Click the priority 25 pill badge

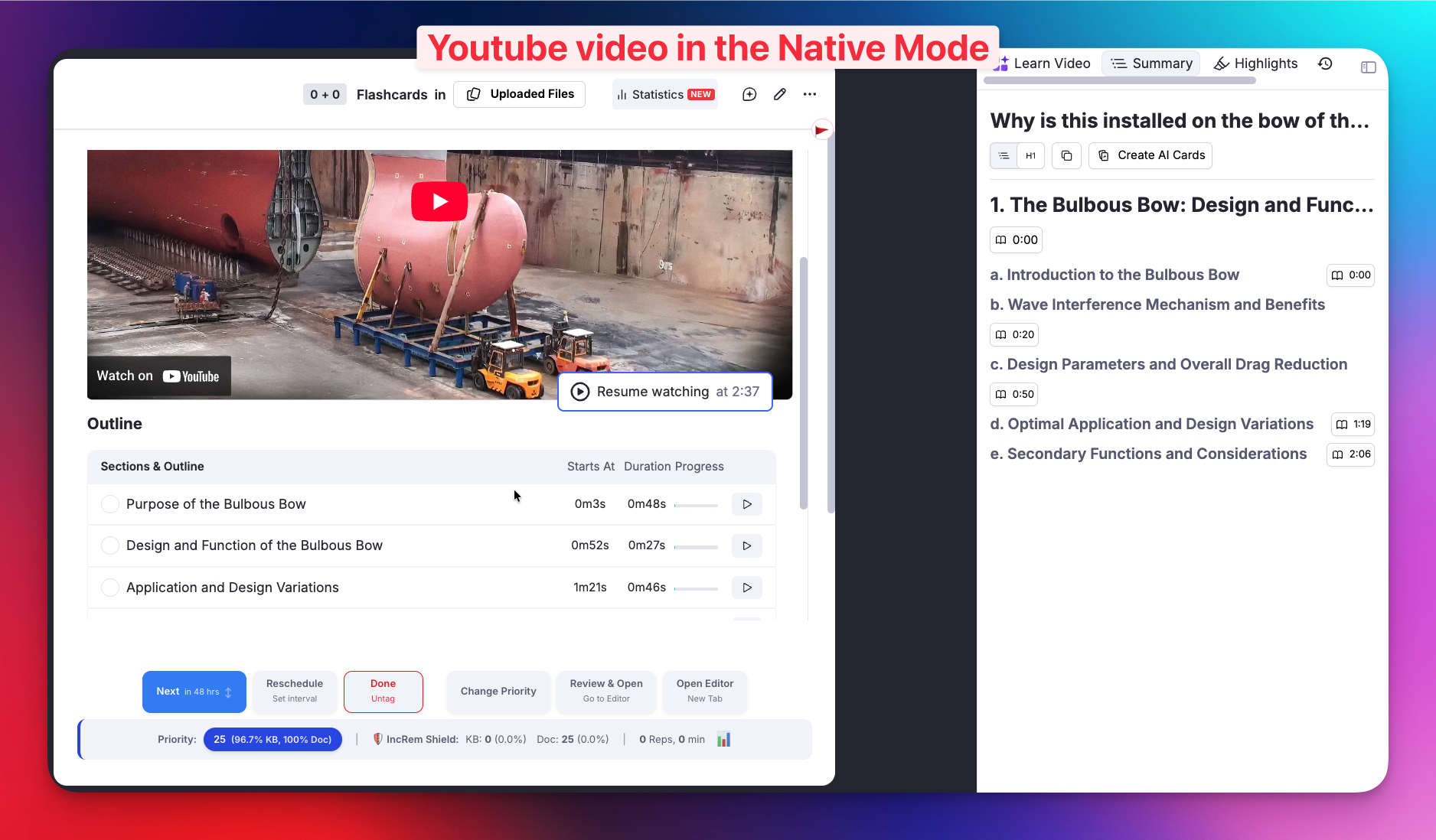click(x=273, y=739)
